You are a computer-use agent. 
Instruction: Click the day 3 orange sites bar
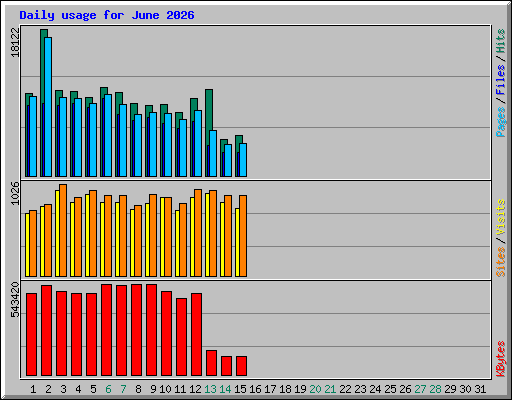pyautogui.click(x=63, y=230)
